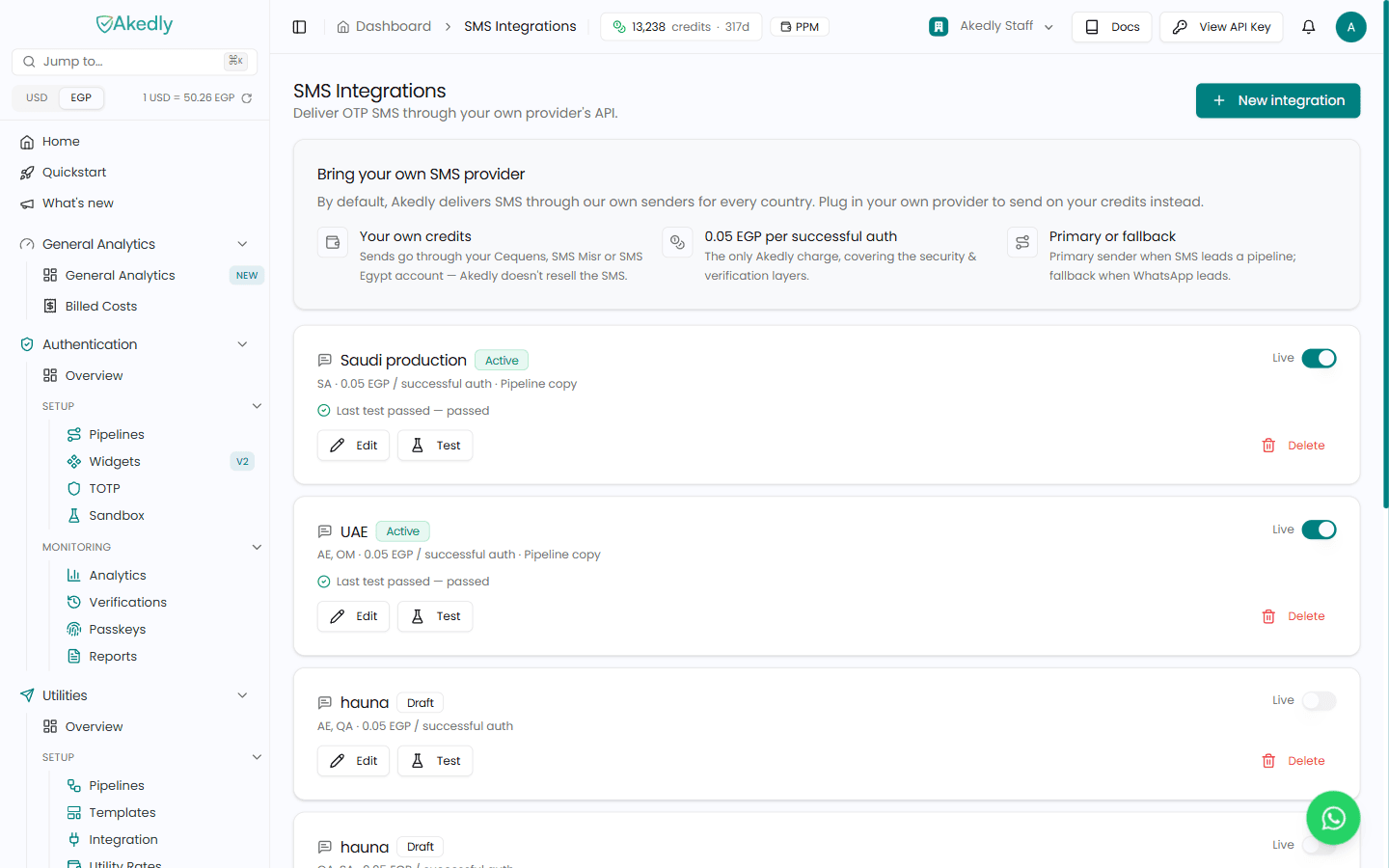Click New integration button
This screenshot has height=868, width=1389.
(1278, 100)
